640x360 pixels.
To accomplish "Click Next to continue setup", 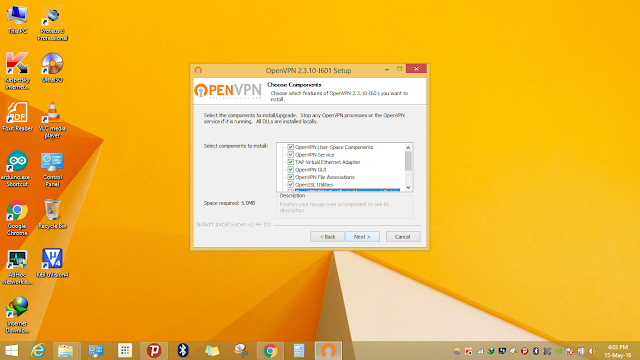I will pos(362,237).
